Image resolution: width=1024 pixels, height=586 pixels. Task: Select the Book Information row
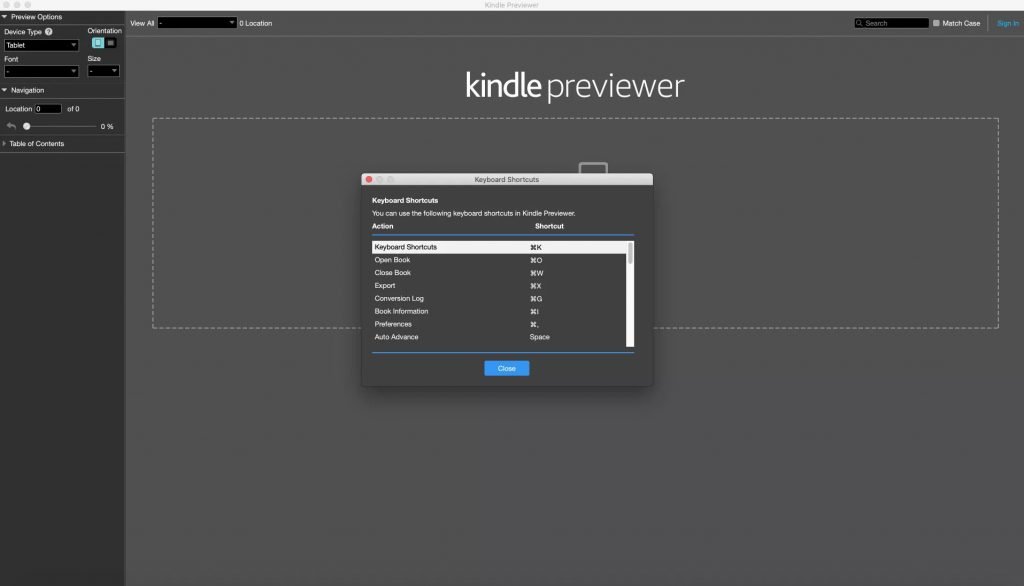click(x=499, y=312)
